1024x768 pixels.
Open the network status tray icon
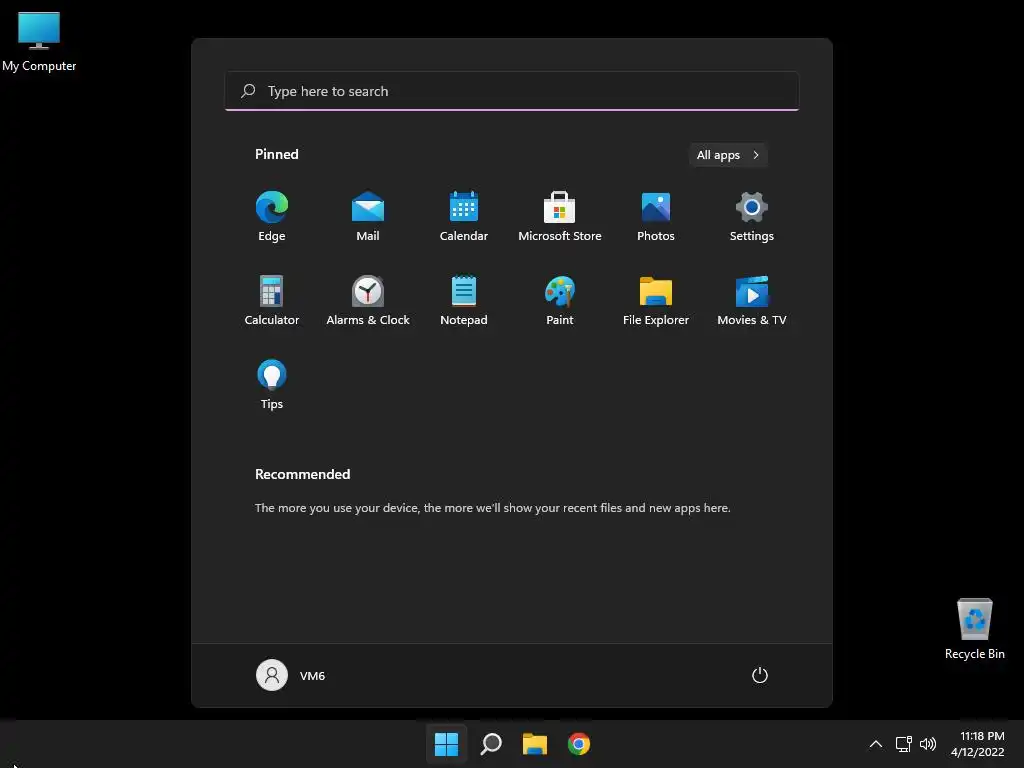tap(903, 744)
